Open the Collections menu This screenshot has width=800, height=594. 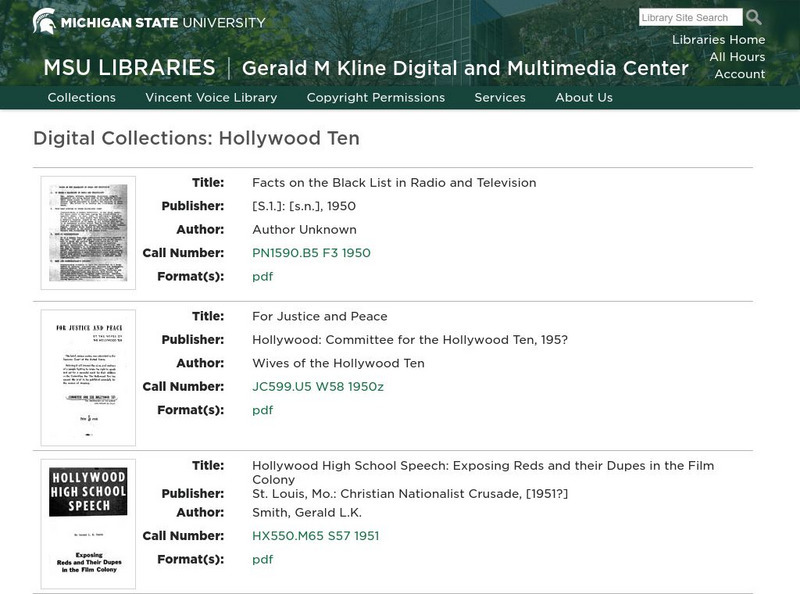coord(82,97)
